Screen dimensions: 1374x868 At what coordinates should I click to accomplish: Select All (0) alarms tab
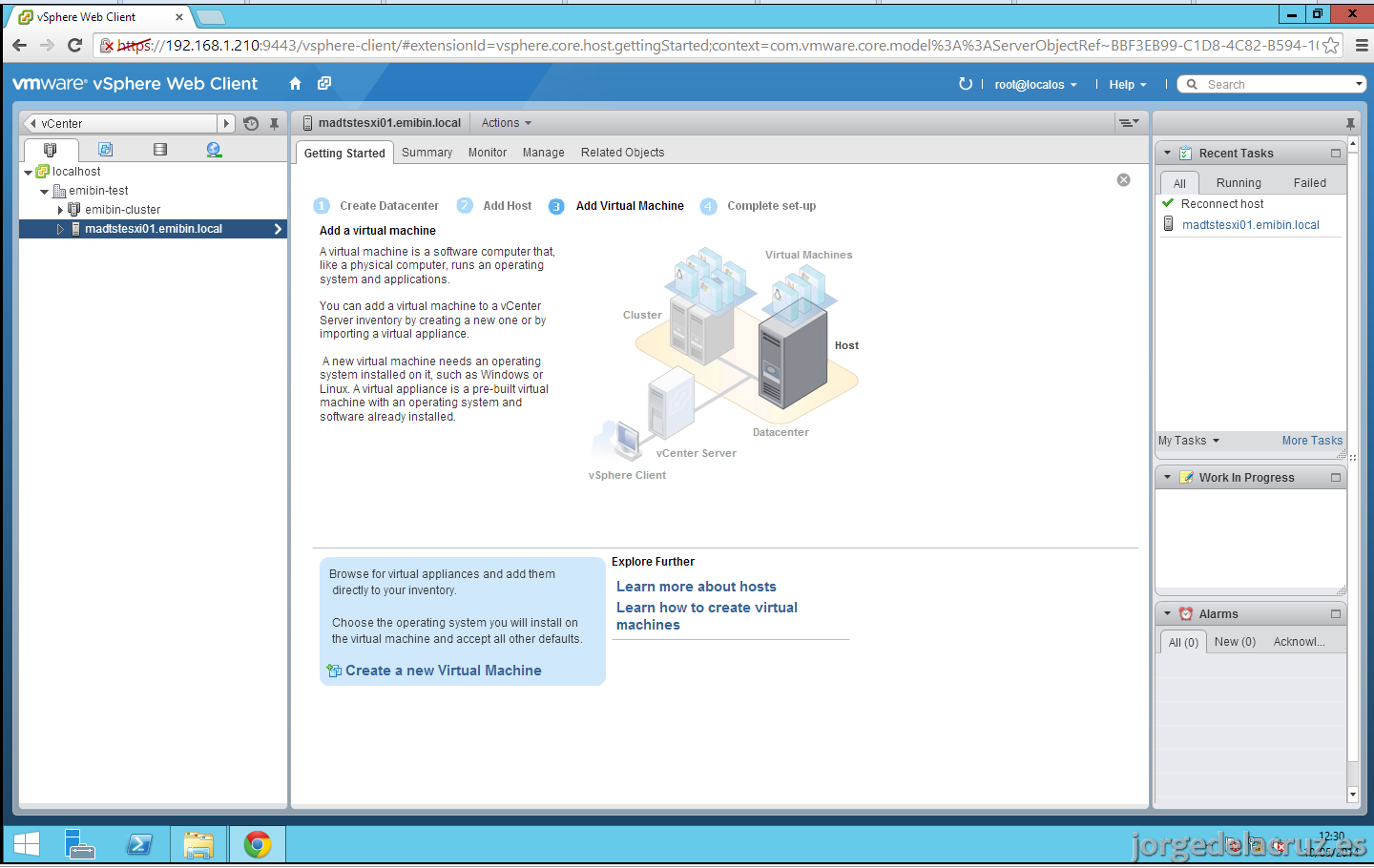click(x=1183, y=642)
